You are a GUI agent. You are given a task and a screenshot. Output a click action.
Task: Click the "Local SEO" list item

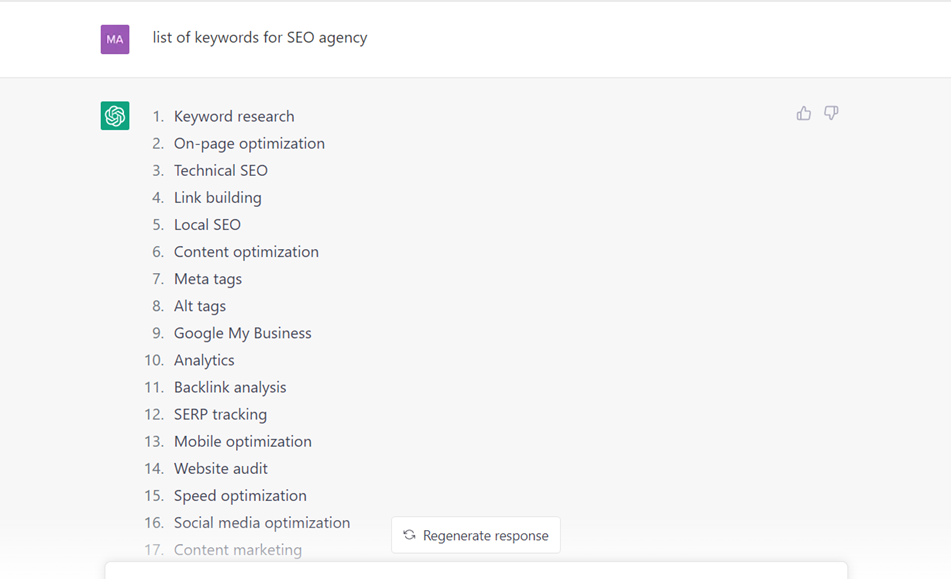[x=207, y=225]
